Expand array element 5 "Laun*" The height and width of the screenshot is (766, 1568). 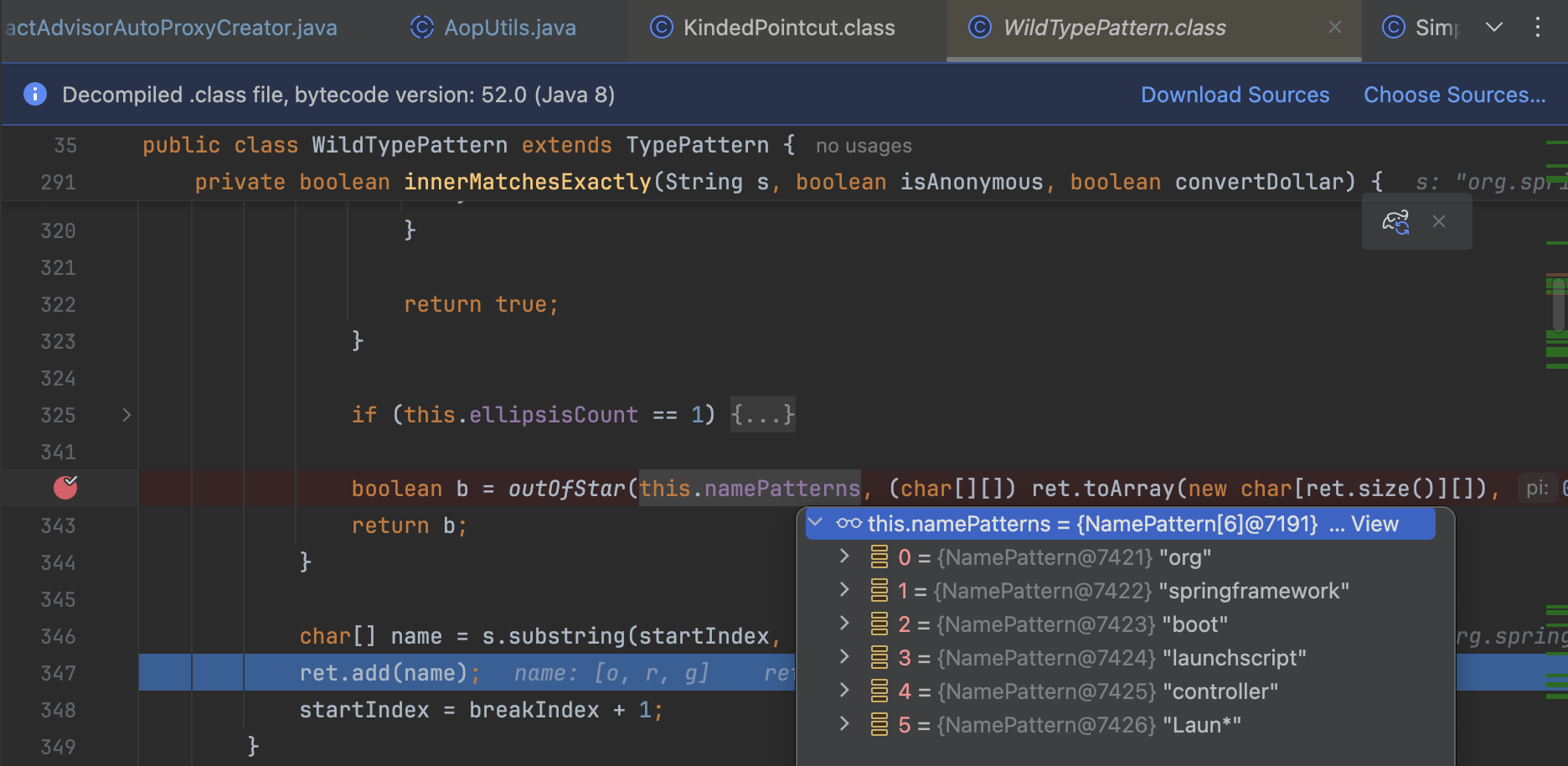(844, 723)
